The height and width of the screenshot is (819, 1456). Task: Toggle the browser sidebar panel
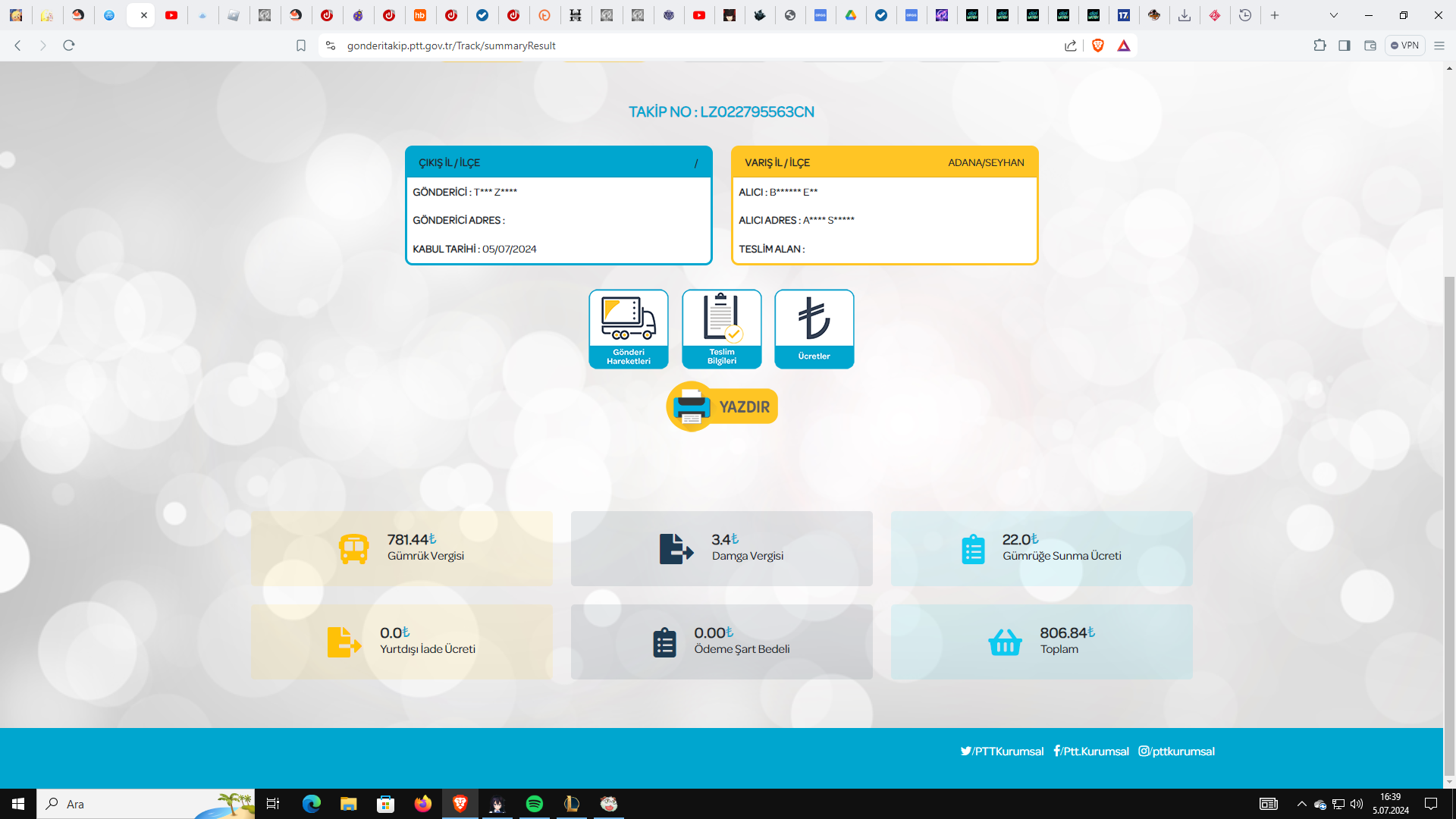[1344, 45]
